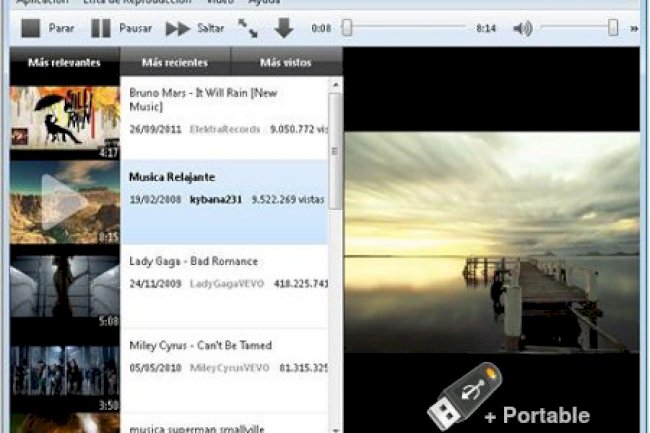This screenshot has height=433, width=650.
Task: Click the elapsed time 0:08
Action: [x=321, y=28]
